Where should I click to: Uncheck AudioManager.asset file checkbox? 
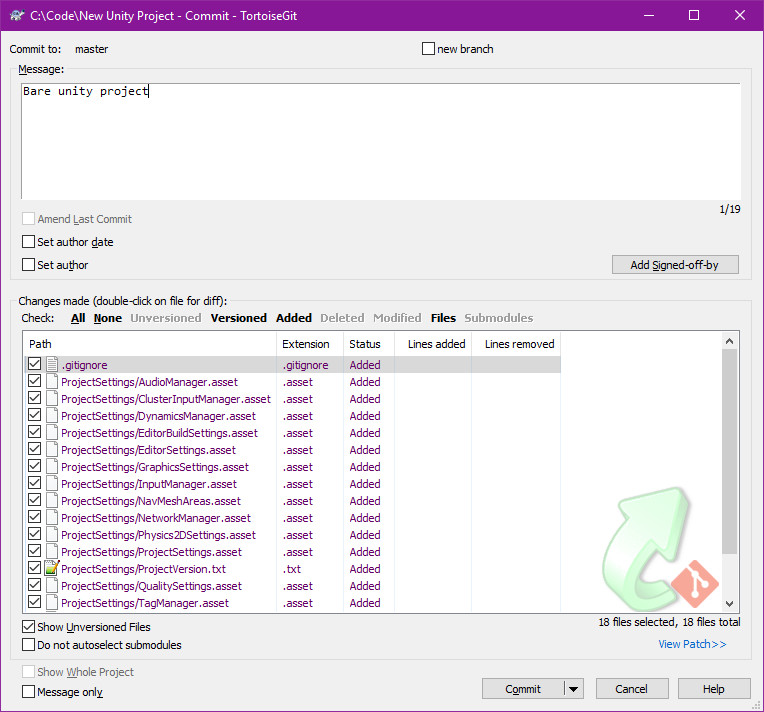(35, 381)
